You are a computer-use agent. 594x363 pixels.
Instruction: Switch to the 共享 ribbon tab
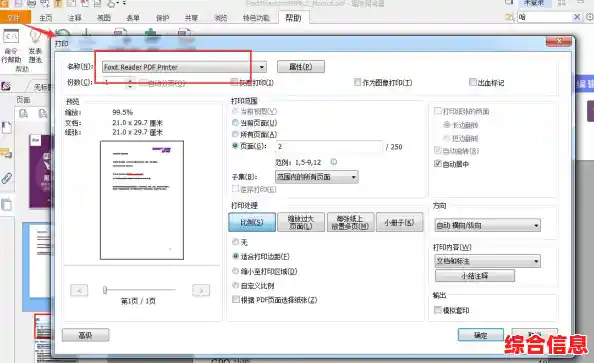click(x=191, y=18)
